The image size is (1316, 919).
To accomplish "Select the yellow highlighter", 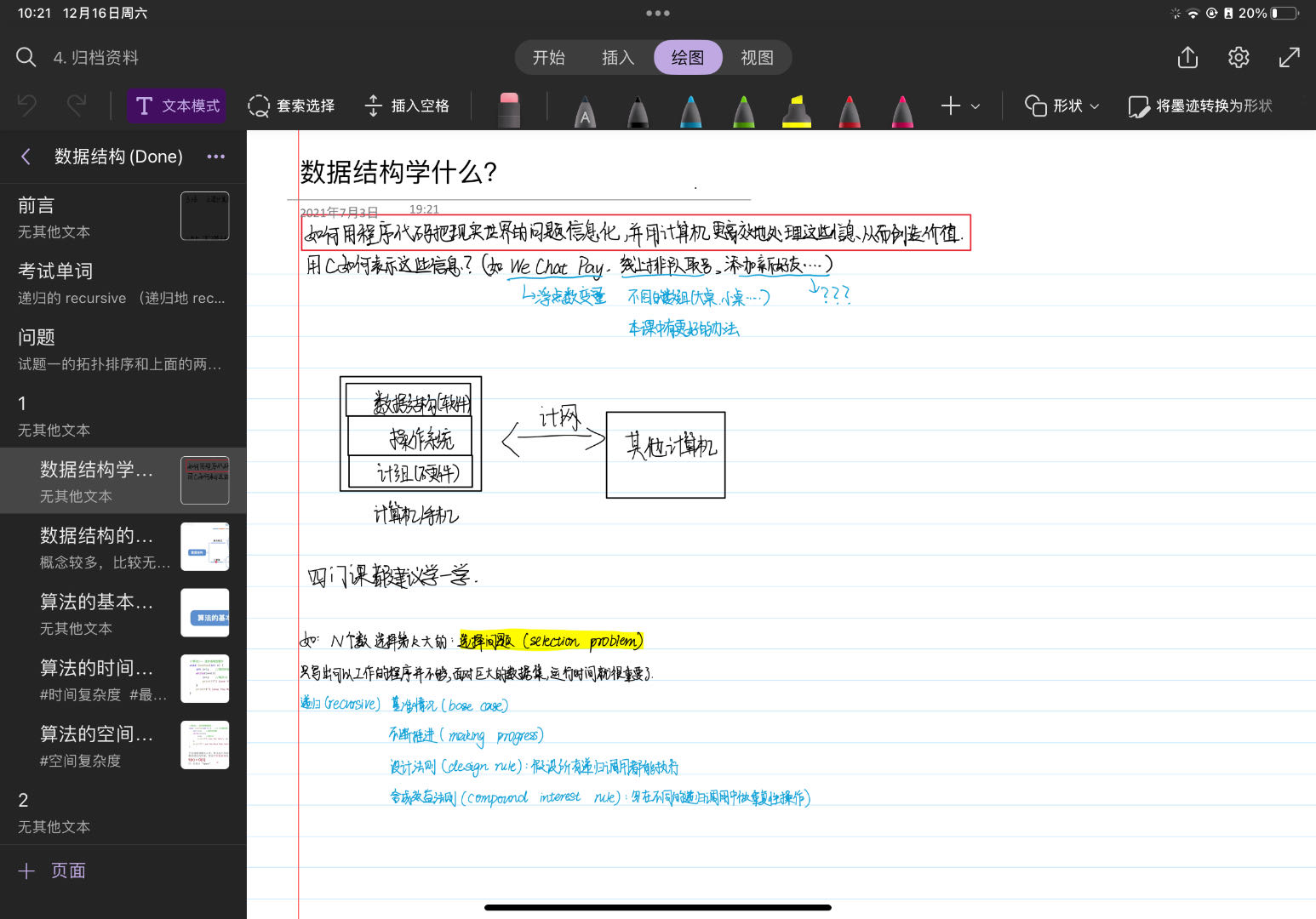I will (797, 111).
